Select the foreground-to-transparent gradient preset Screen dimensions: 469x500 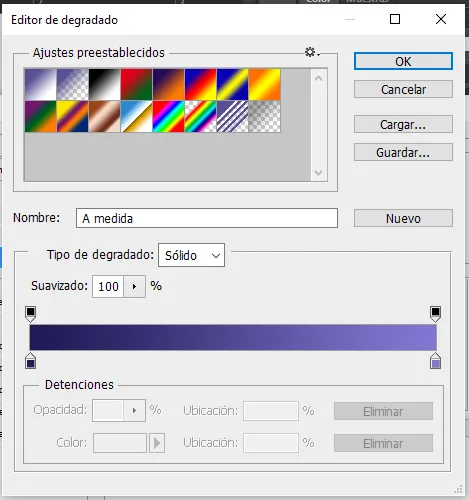[72, 85]
